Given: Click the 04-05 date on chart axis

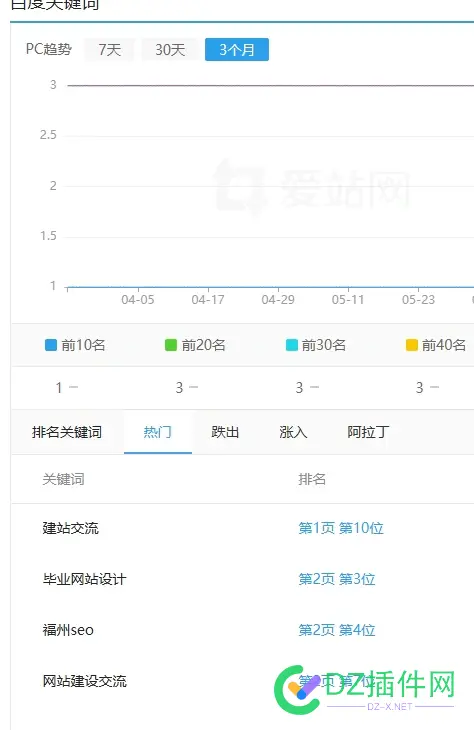Looking at the screenshot, I should pyautogui.click(x=138, y=299).
